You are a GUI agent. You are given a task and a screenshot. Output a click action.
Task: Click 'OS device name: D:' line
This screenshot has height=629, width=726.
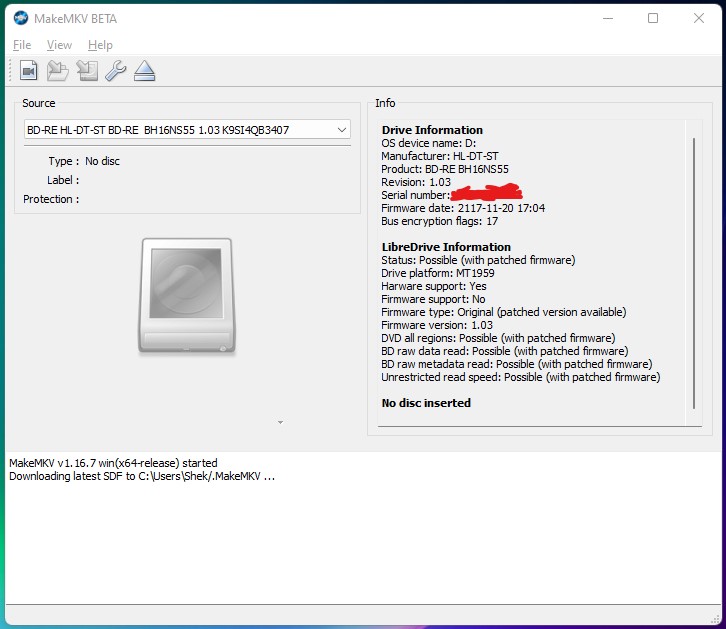click(428, 143)
